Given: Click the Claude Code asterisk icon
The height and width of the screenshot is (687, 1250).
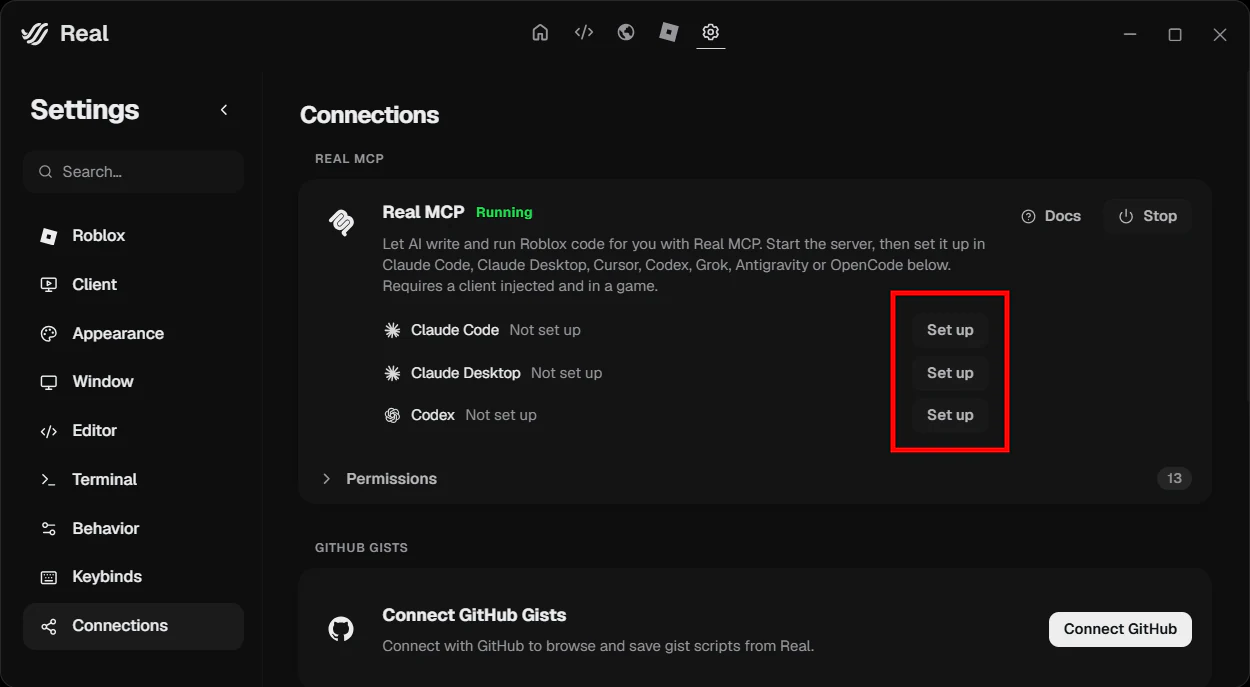Looking at the screenshot, I should pos(393,330).
